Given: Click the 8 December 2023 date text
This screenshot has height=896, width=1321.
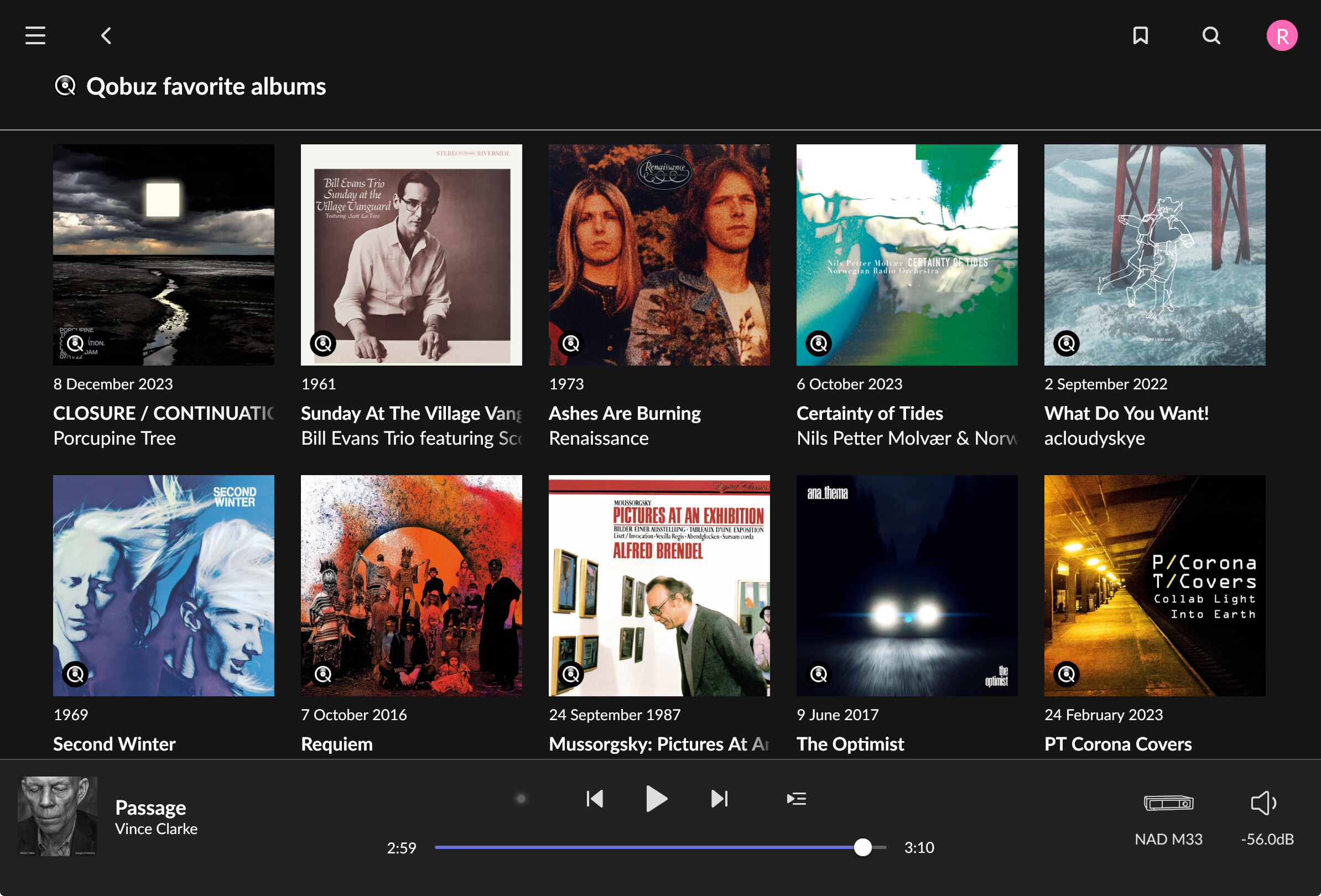Looking at the screenshot, I should [x=113, y=384].
